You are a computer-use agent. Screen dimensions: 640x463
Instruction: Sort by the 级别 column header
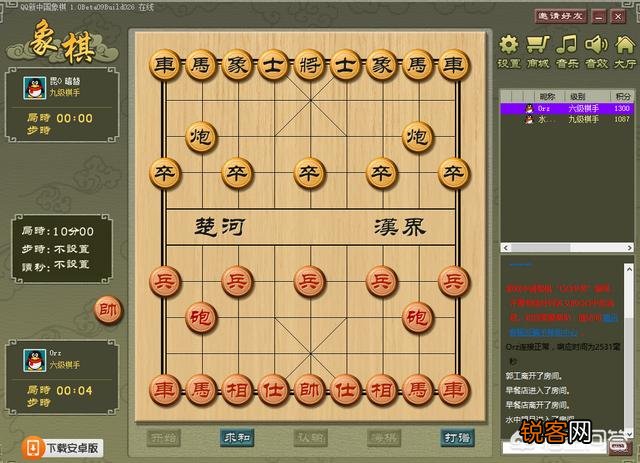click(x=578, y=97)
